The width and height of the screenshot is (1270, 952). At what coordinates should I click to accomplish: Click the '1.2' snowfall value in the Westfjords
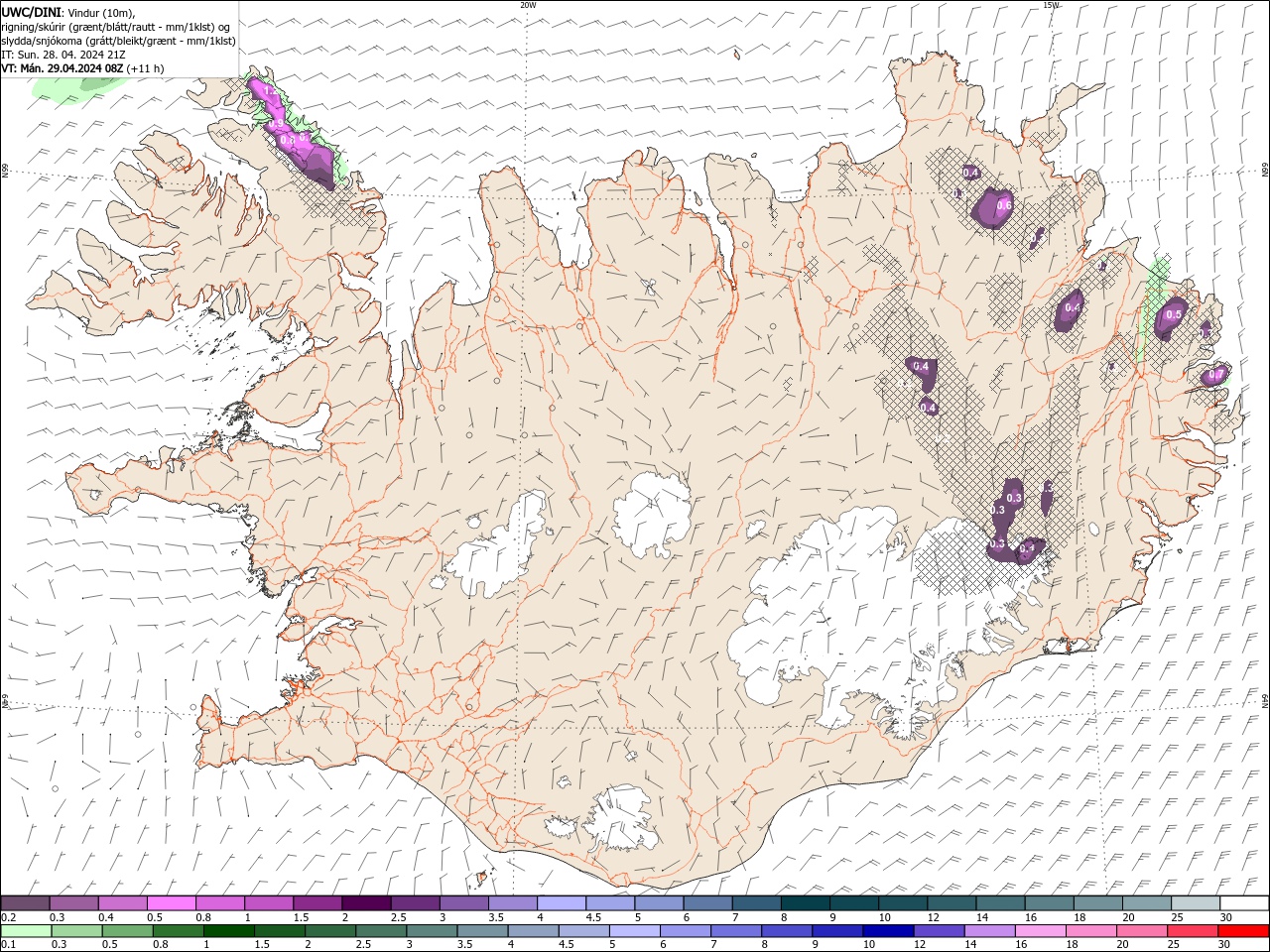pyautogui.click(x=270, y=90)
